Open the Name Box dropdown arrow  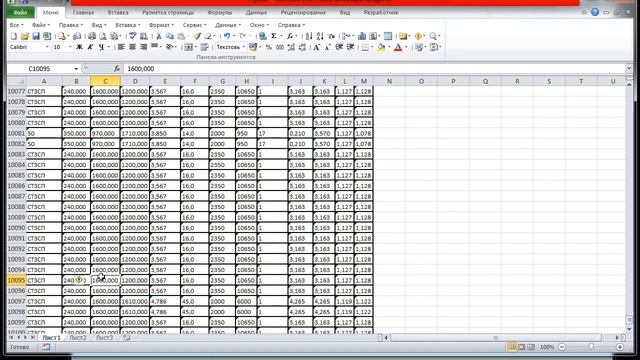tap(76, 69)
